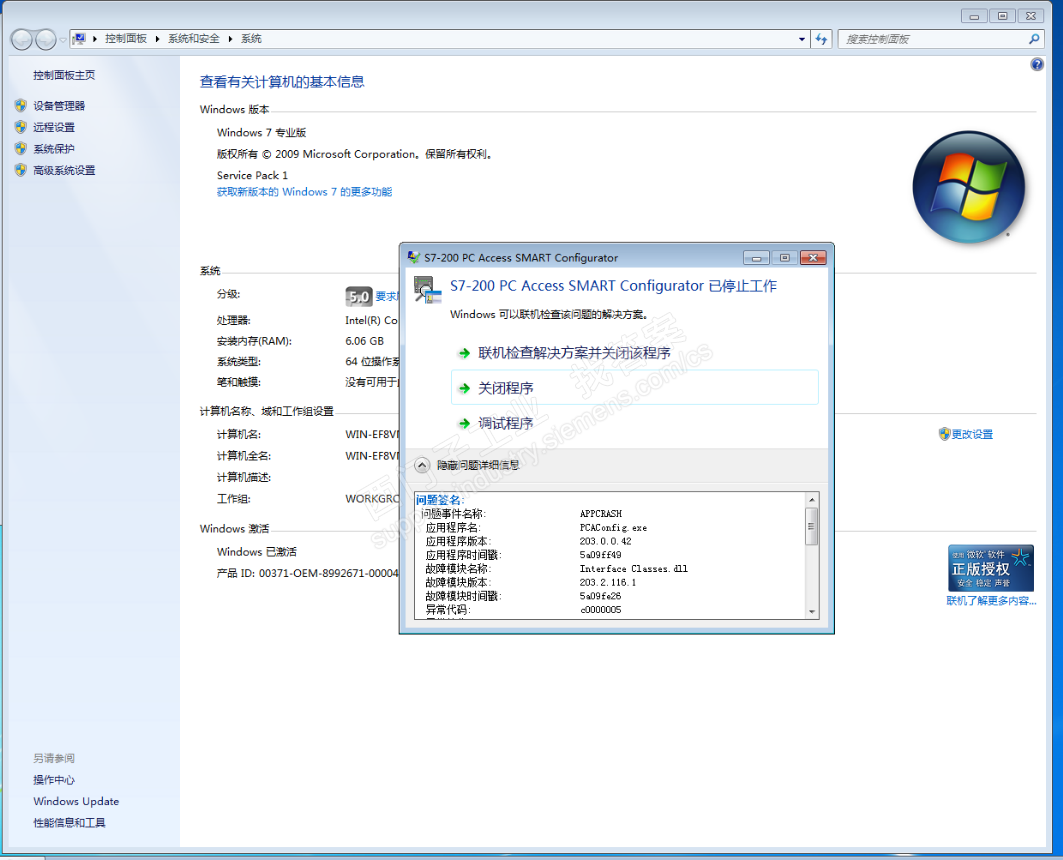Click 203.0.0.42 application version value
The image size is (1063, 860).
pos(605,541)
